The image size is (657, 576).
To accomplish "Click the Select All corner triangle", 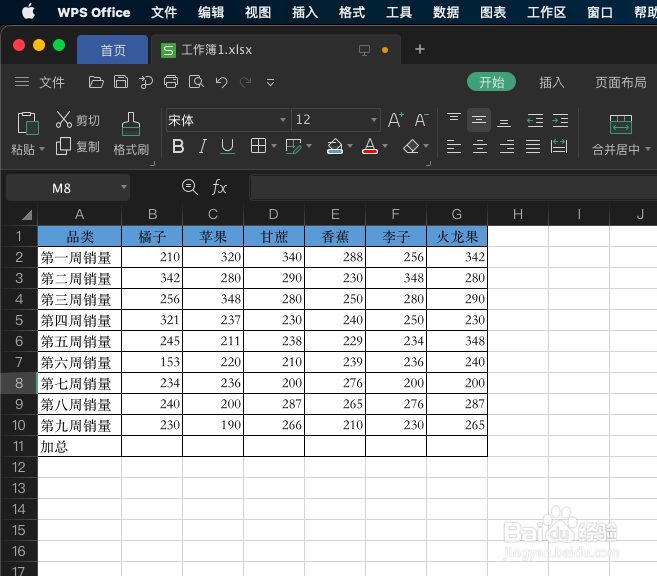I will 27,215.
